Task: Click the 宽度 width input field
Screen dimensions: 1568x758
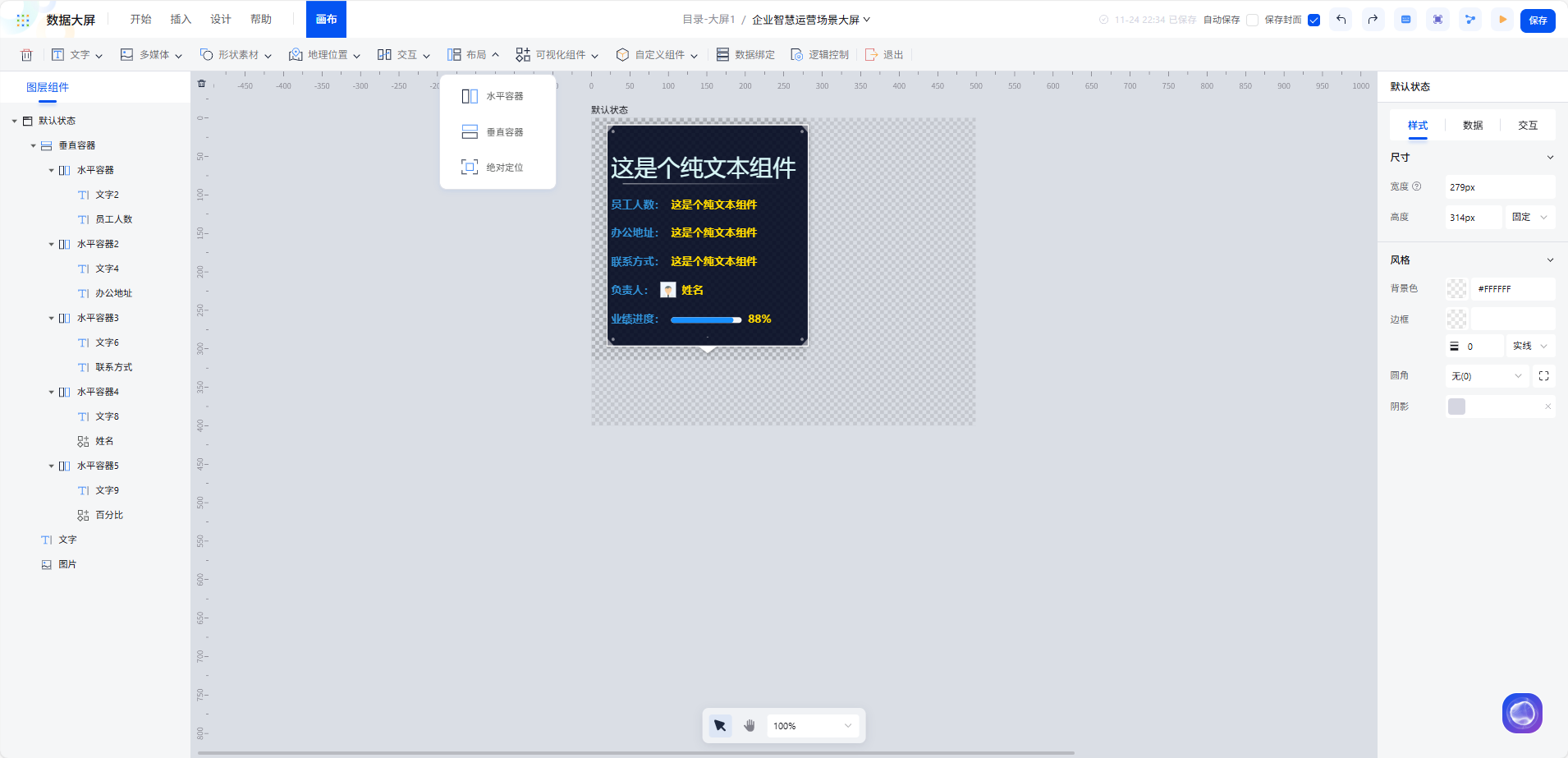Action: tap(1499, 186)
